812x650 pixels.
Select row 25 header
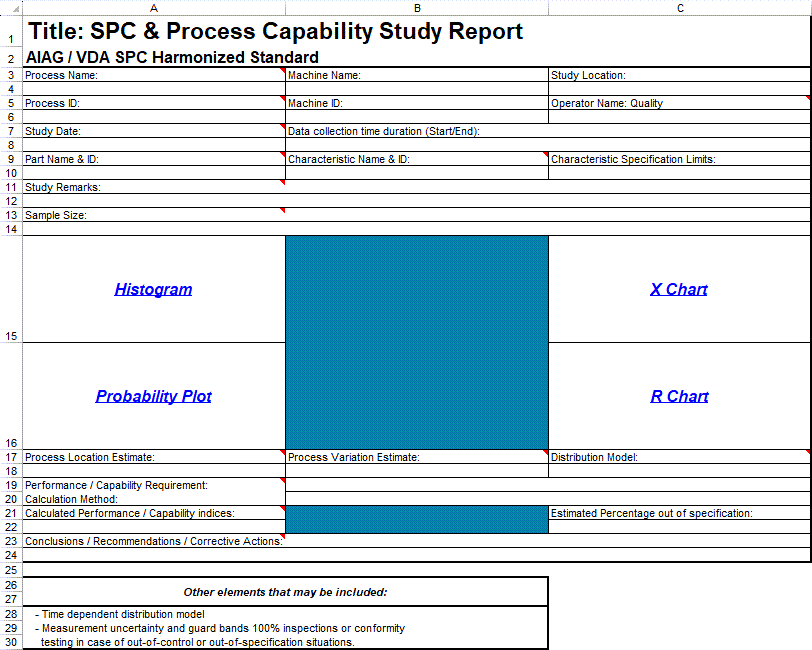(x=11, y=570)
